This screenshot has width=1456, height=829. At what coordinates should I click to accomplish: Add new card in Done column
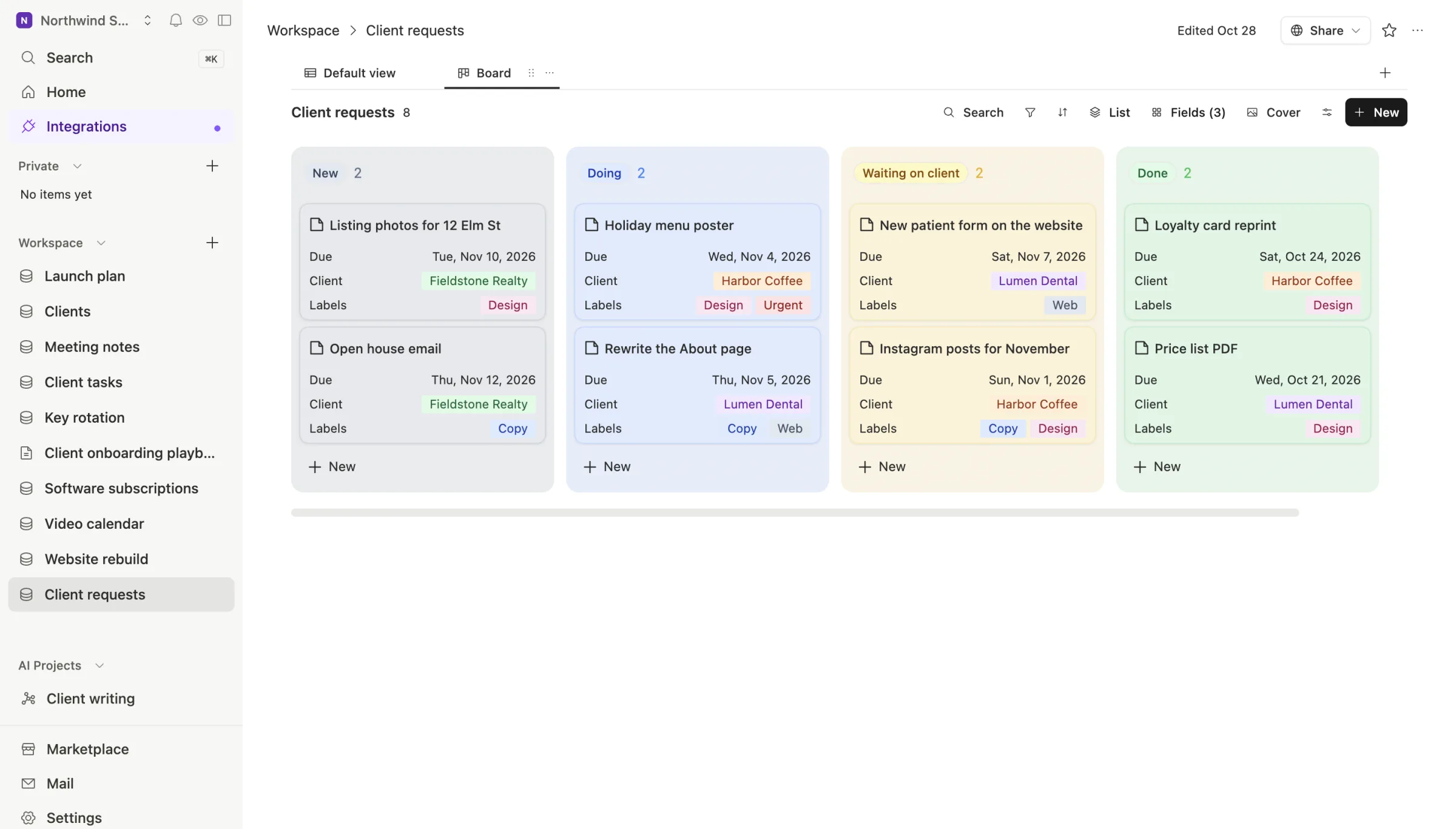coord(1157,467)
